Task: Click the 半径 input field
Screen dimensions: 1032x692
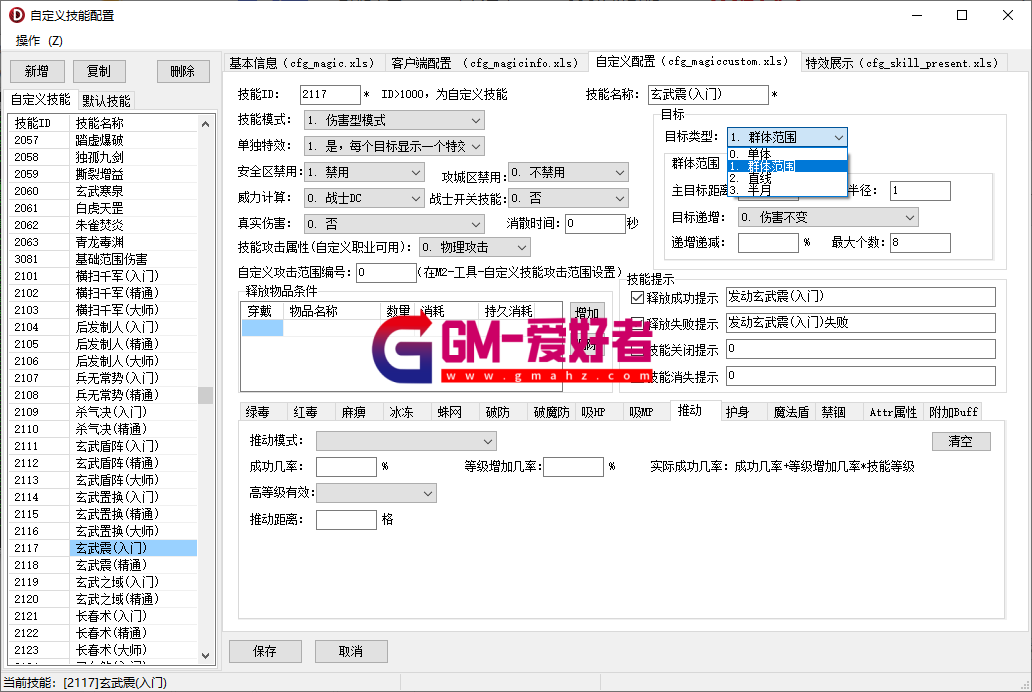Action: (919, 191)
